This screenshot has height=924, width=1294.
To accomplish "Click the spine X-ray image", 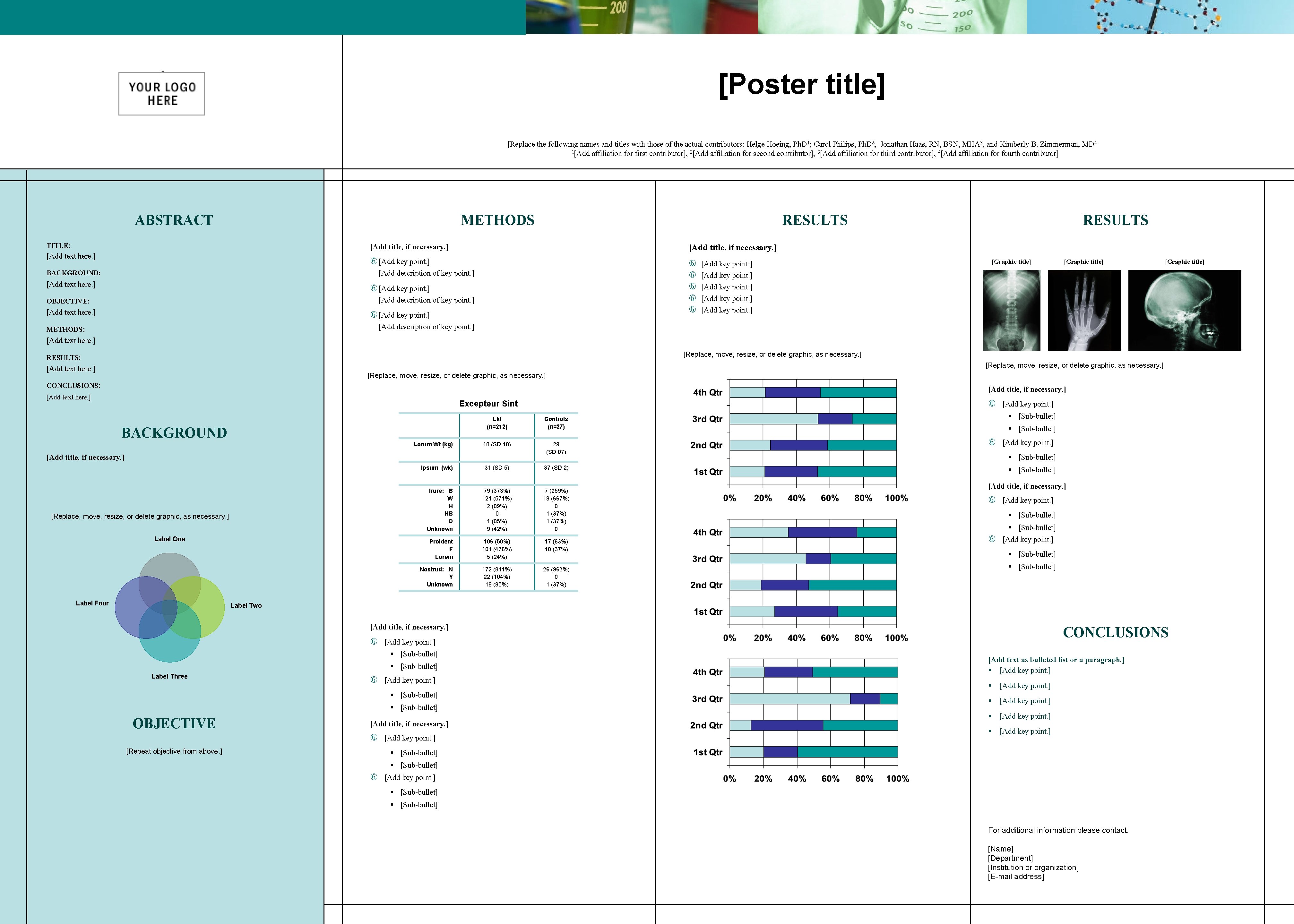I will (x=1011, y=310).
